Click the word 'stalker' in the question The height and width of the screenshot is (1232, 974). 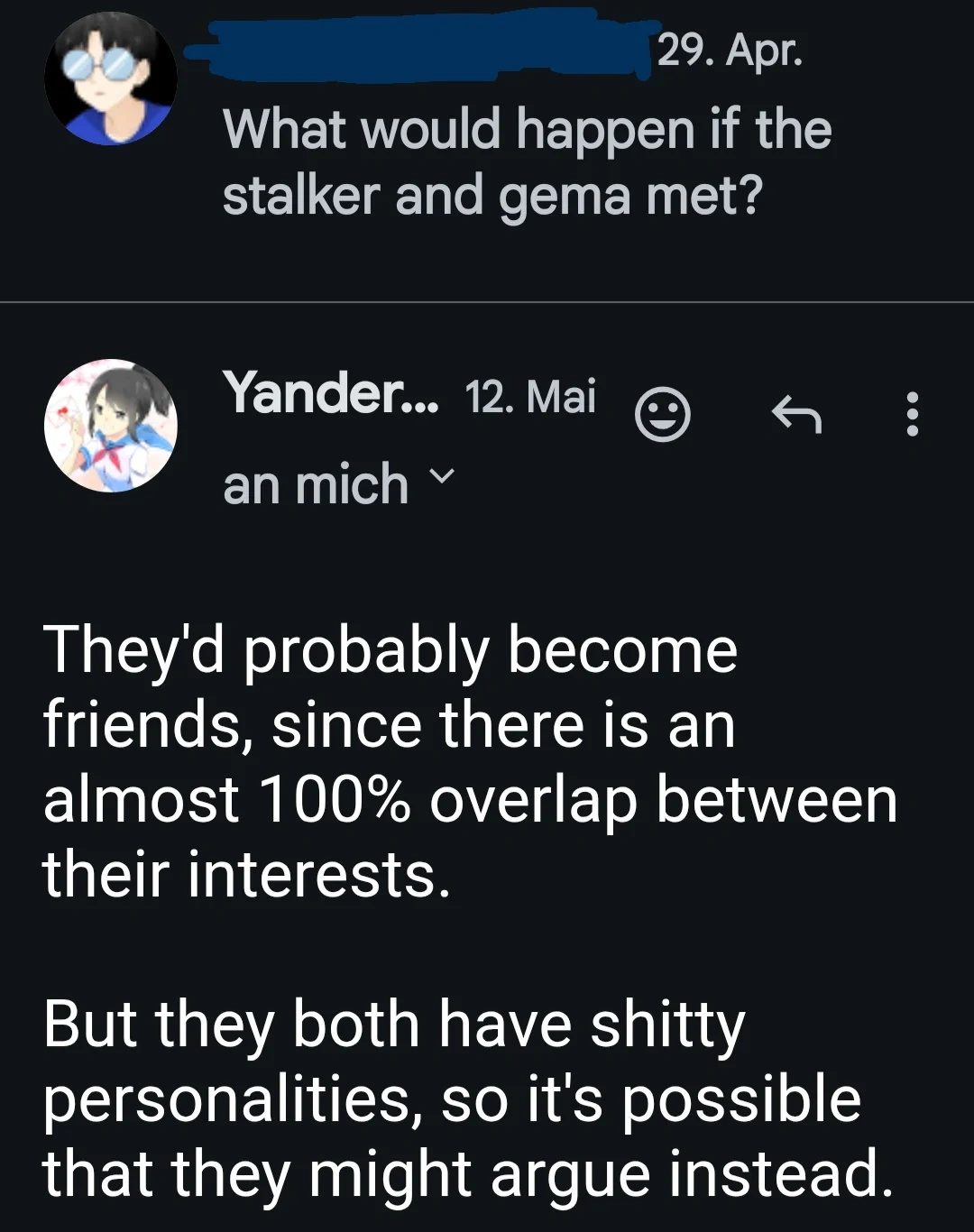click(x=301, y=196)
